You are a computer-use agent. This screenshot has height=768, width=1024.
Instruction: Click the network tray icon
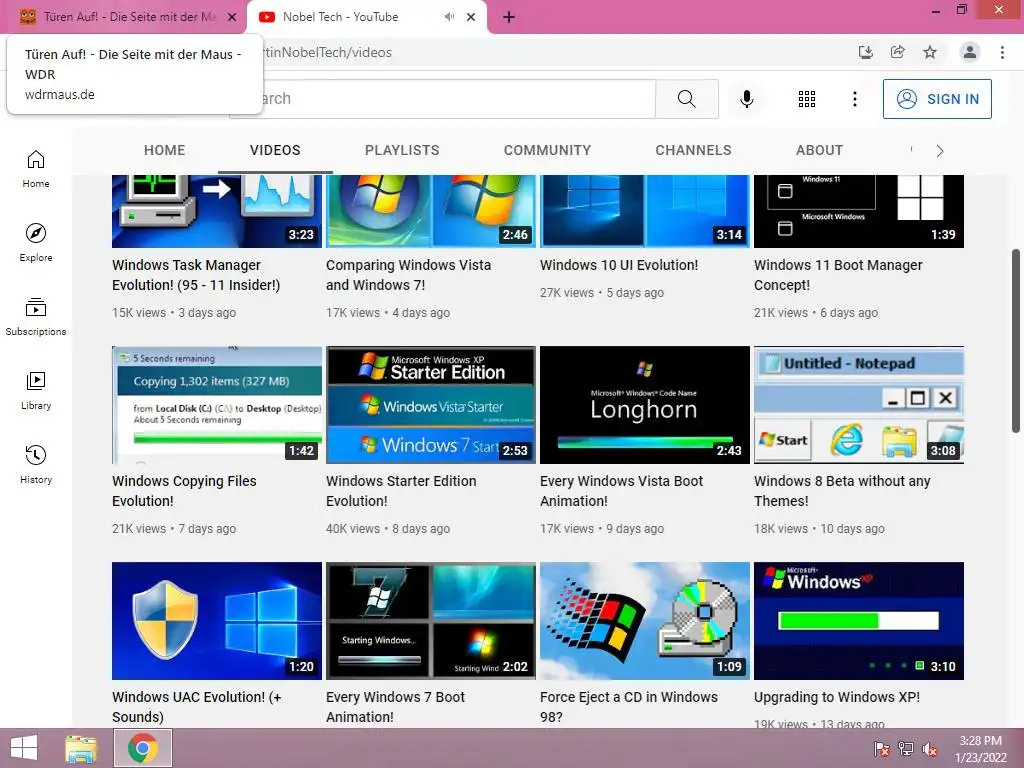point(906,748)
